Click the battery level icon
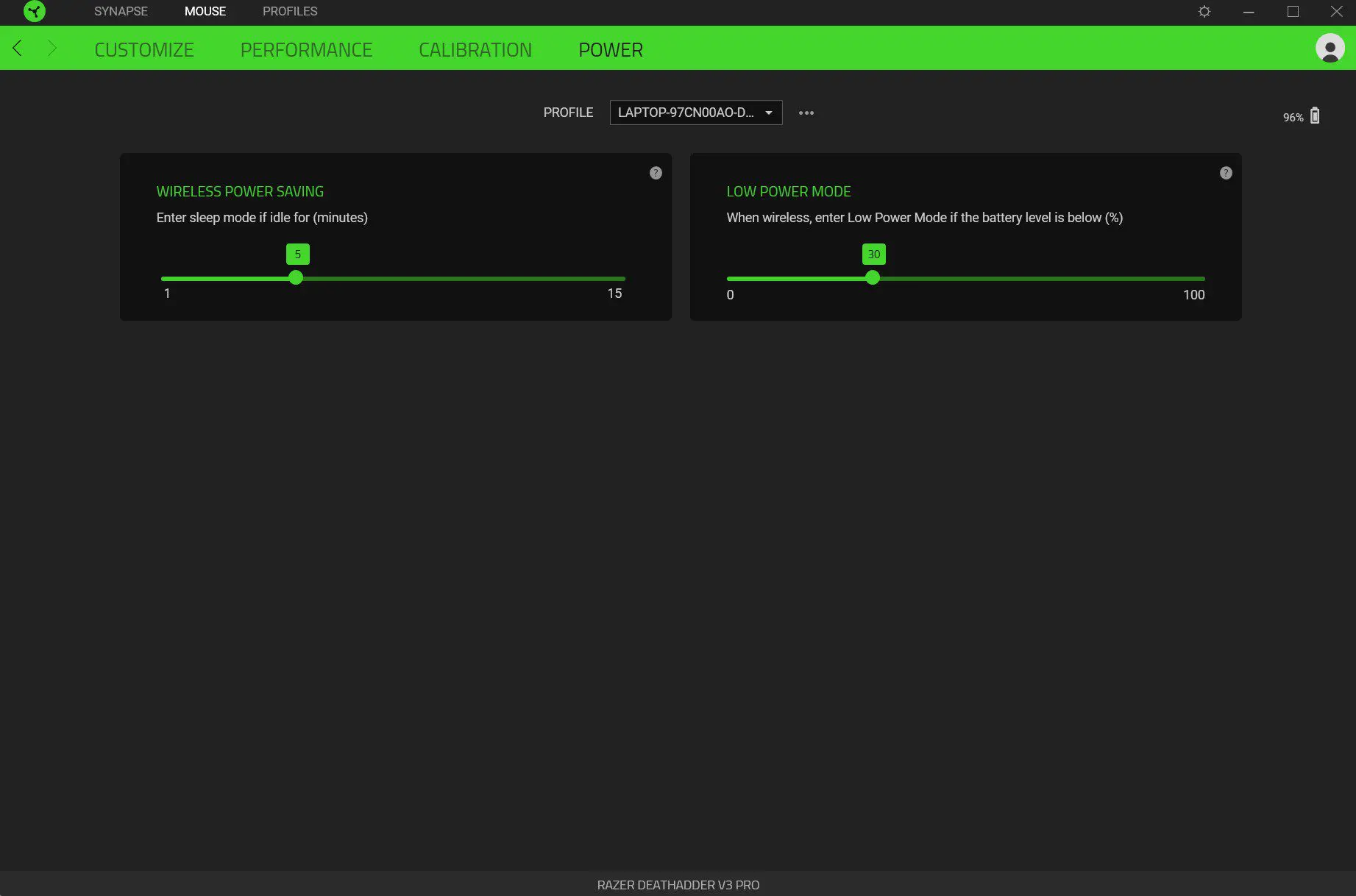 pos(1315,115)
